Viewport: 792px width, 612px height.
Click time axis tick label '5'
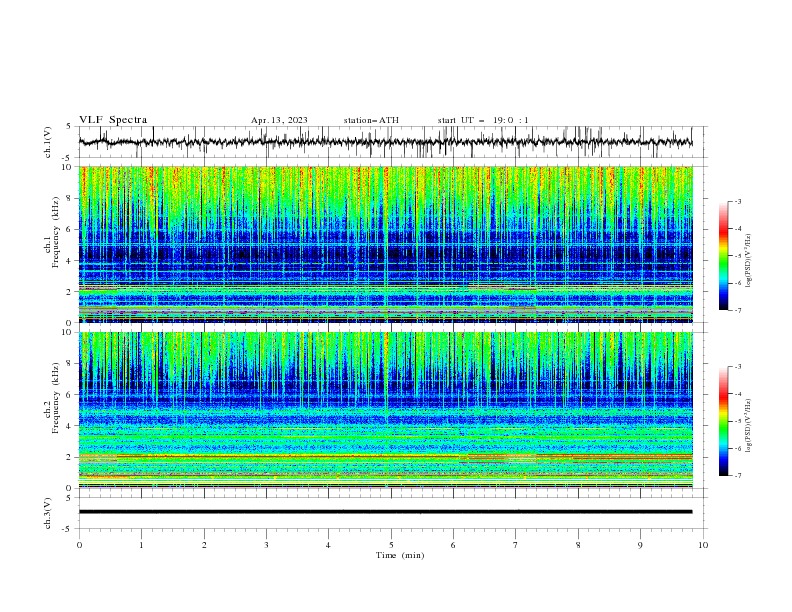click(x=391, y=545)
